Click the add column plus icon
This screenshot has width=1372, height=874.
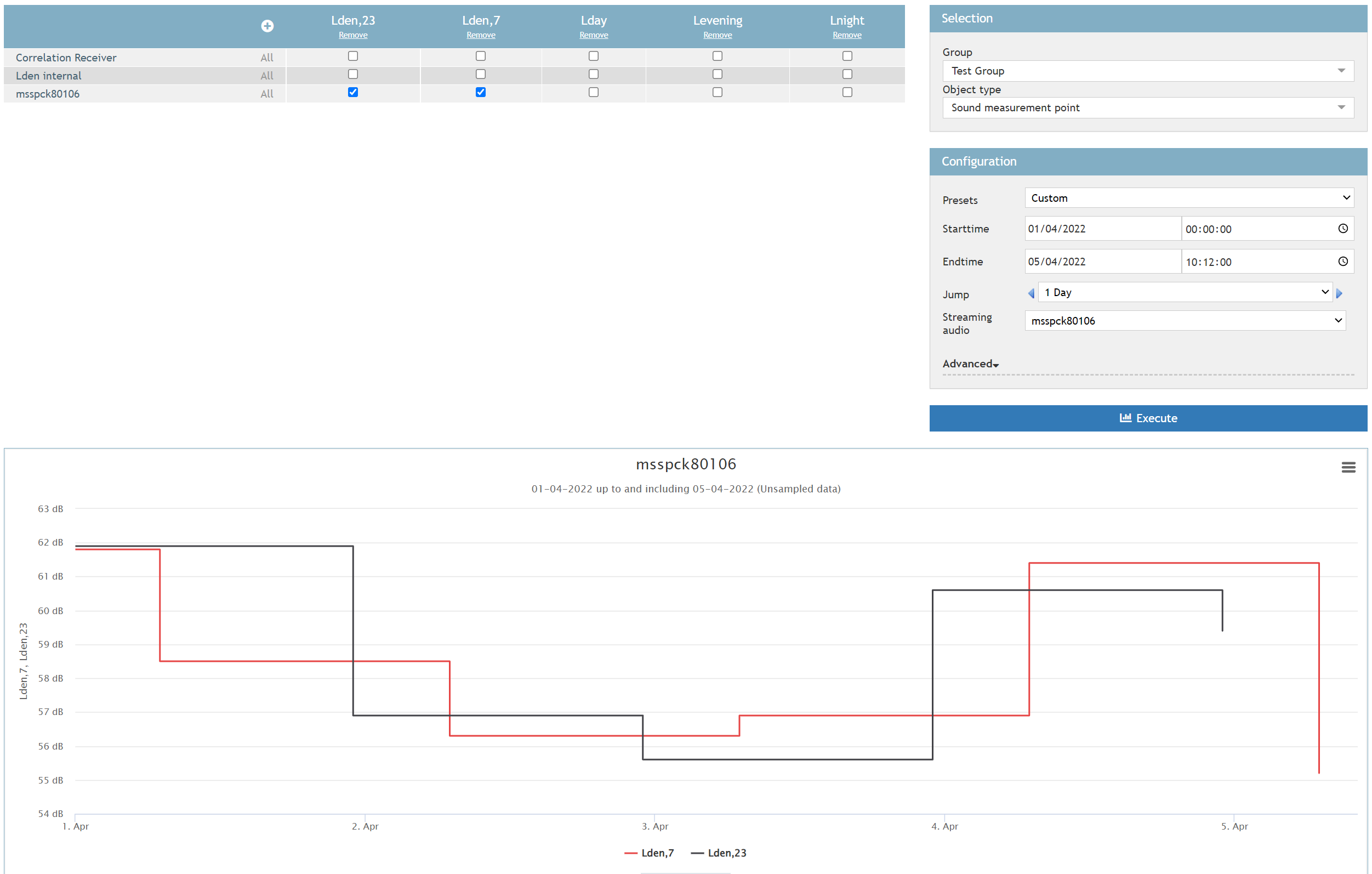tap(267, 26)
